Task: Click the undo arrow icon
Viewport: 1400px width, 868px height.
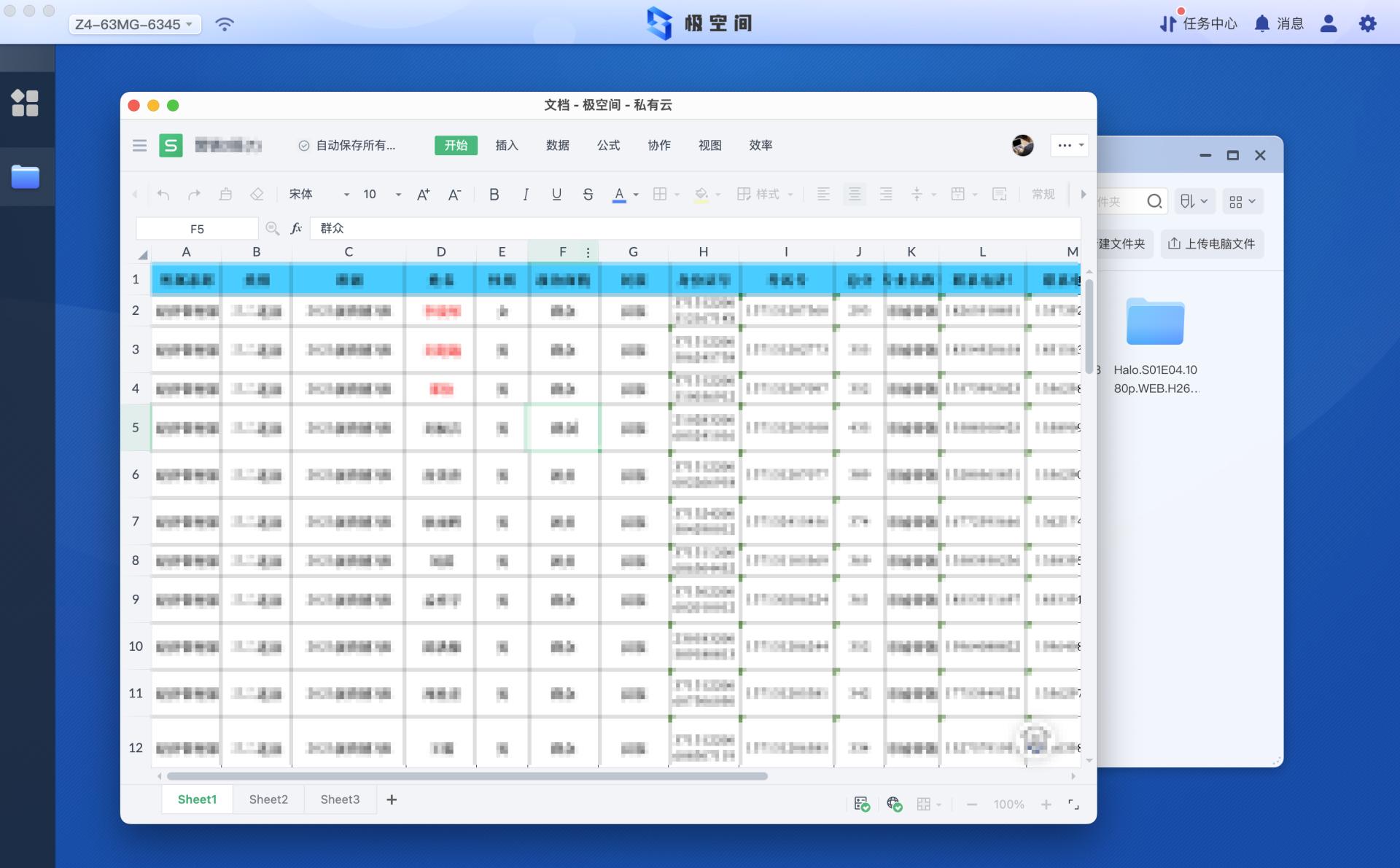Action: pyautogui.click(x=163, y=195)
